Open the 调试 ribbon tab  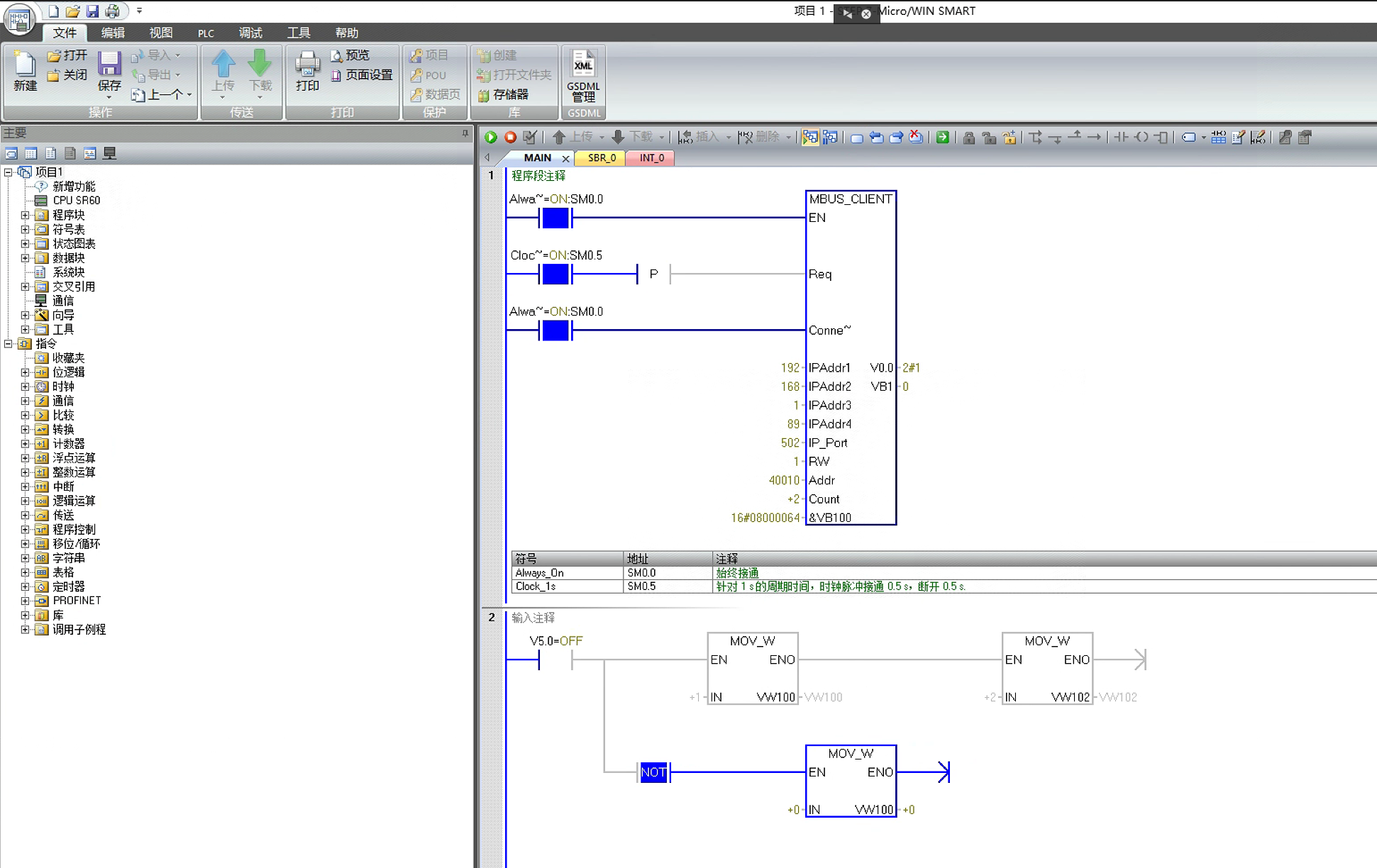point(250,33)
